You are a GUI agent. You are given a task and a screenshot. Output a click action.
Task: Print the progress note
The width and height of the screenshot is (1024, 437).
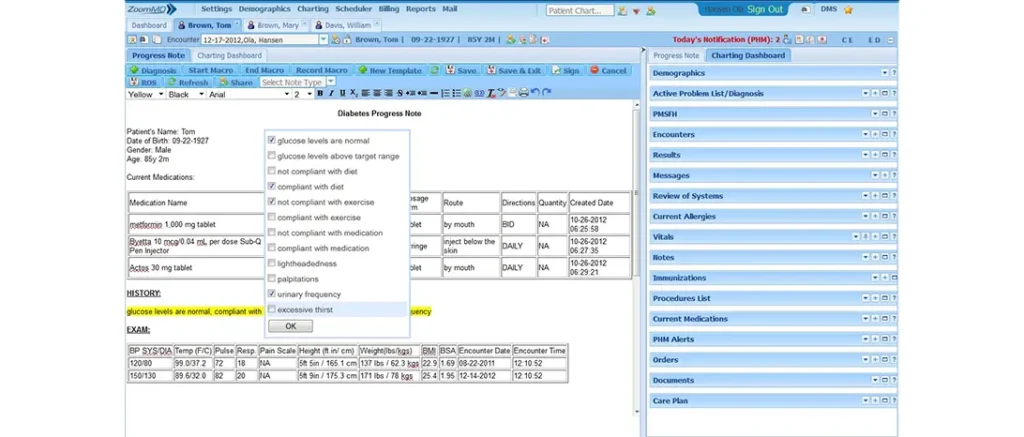524,93
